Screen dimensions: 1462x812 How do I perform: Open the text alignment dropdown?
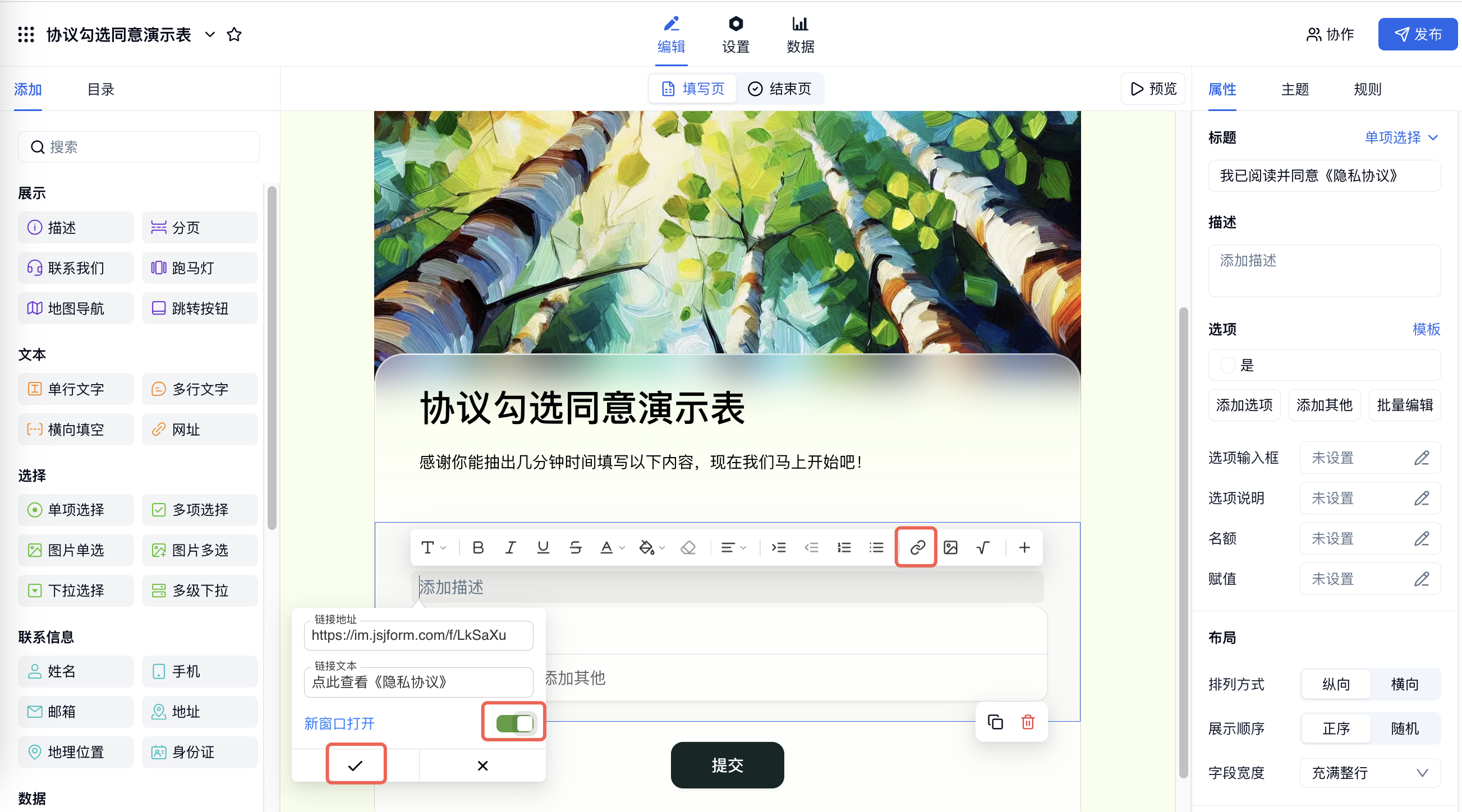coord(733,547)
